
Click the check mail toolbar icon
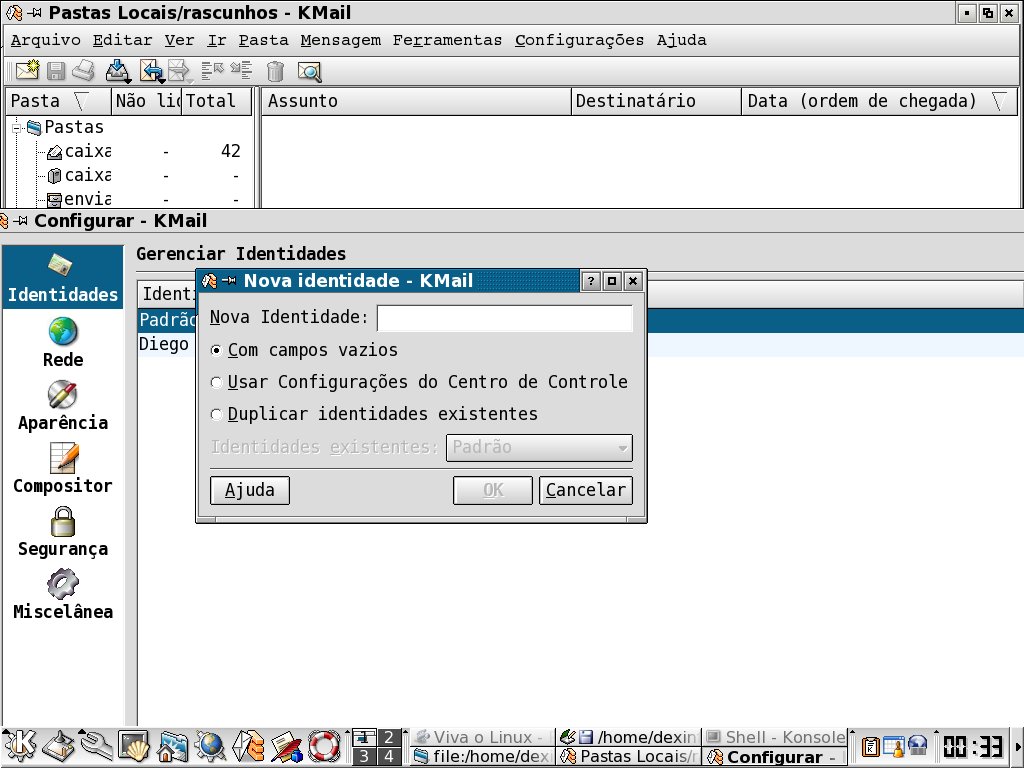click(x=117, y=71)
